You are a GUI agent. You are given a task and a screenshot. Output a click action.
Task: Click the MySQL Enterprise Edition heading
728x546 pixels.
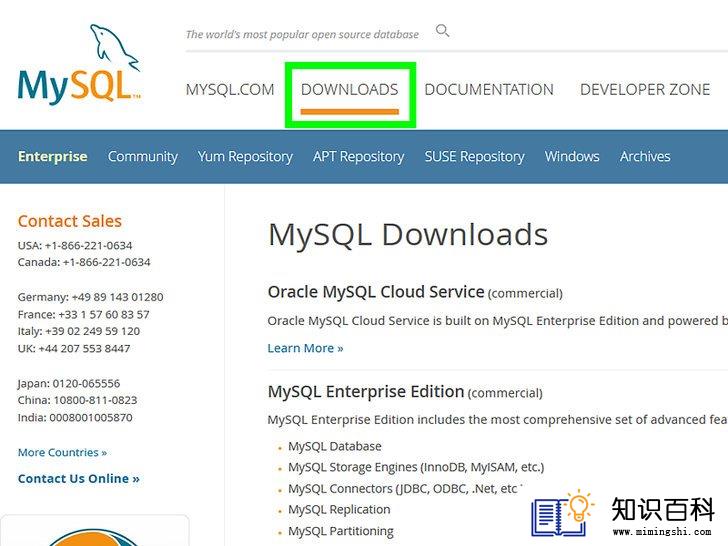[x=366, y=391]
